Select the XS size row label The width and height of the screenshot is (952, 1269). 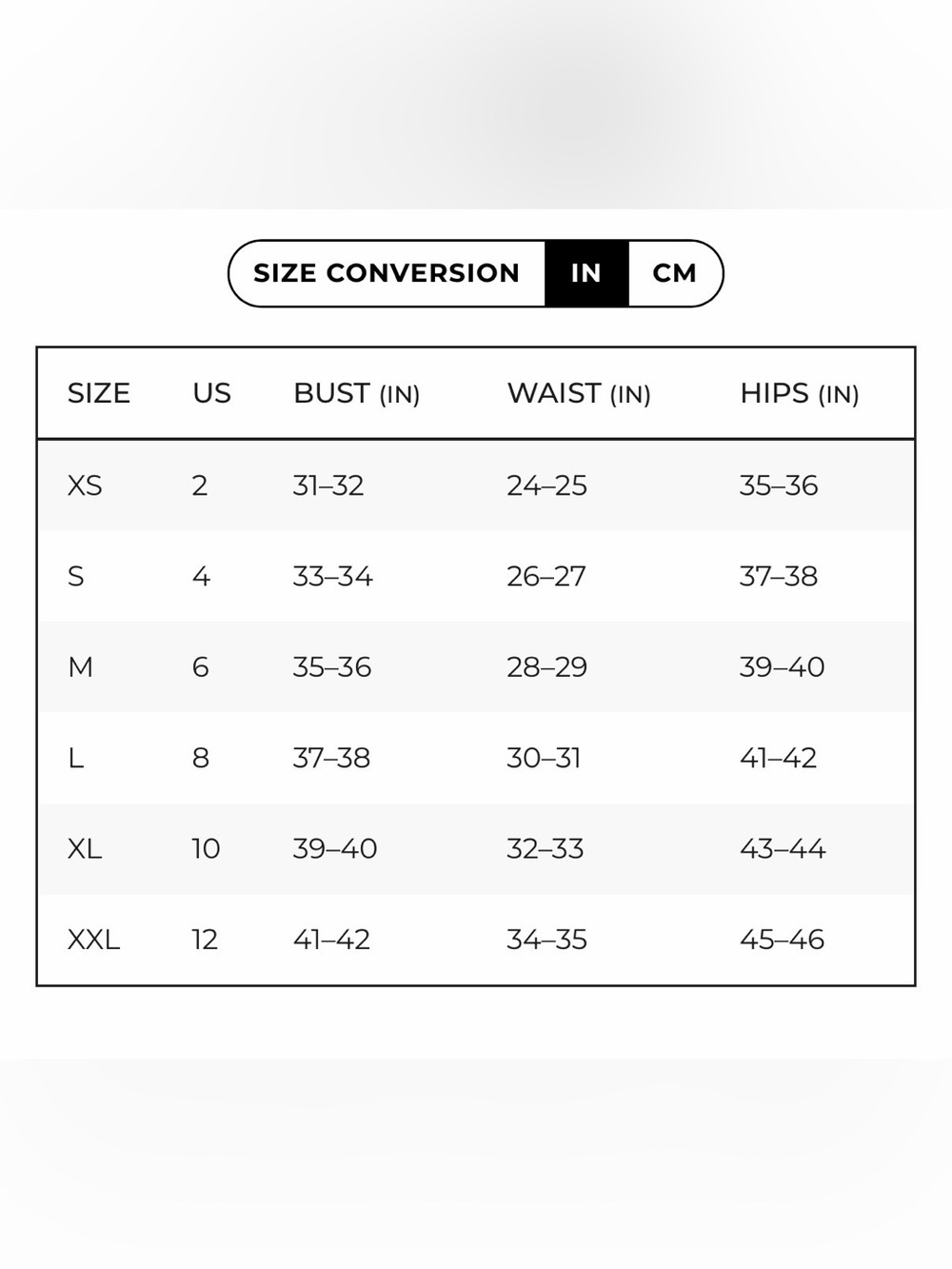[x=85, y=486]
